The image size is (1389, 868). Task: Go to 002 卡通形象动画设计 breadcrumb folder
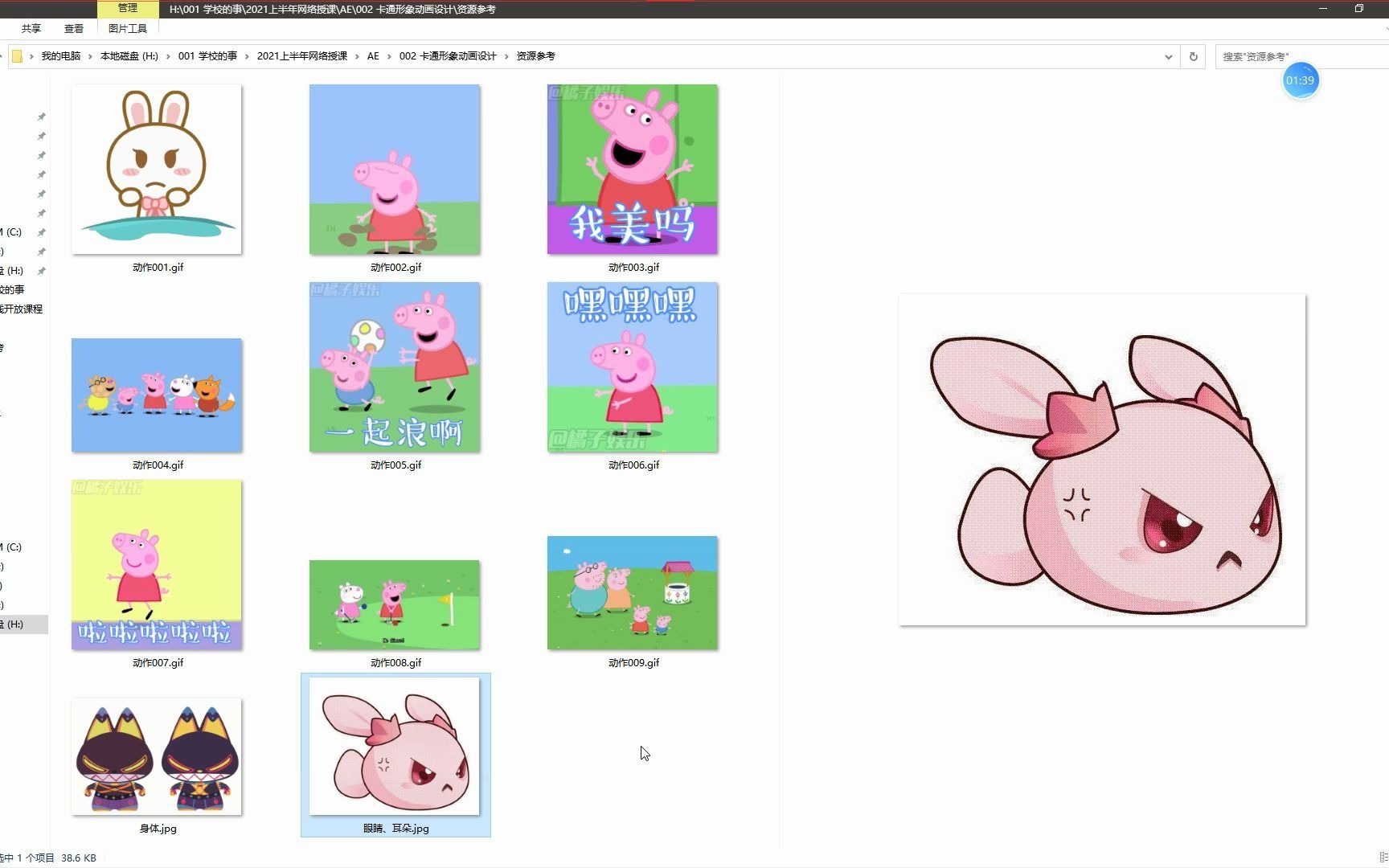pos(448,56)
